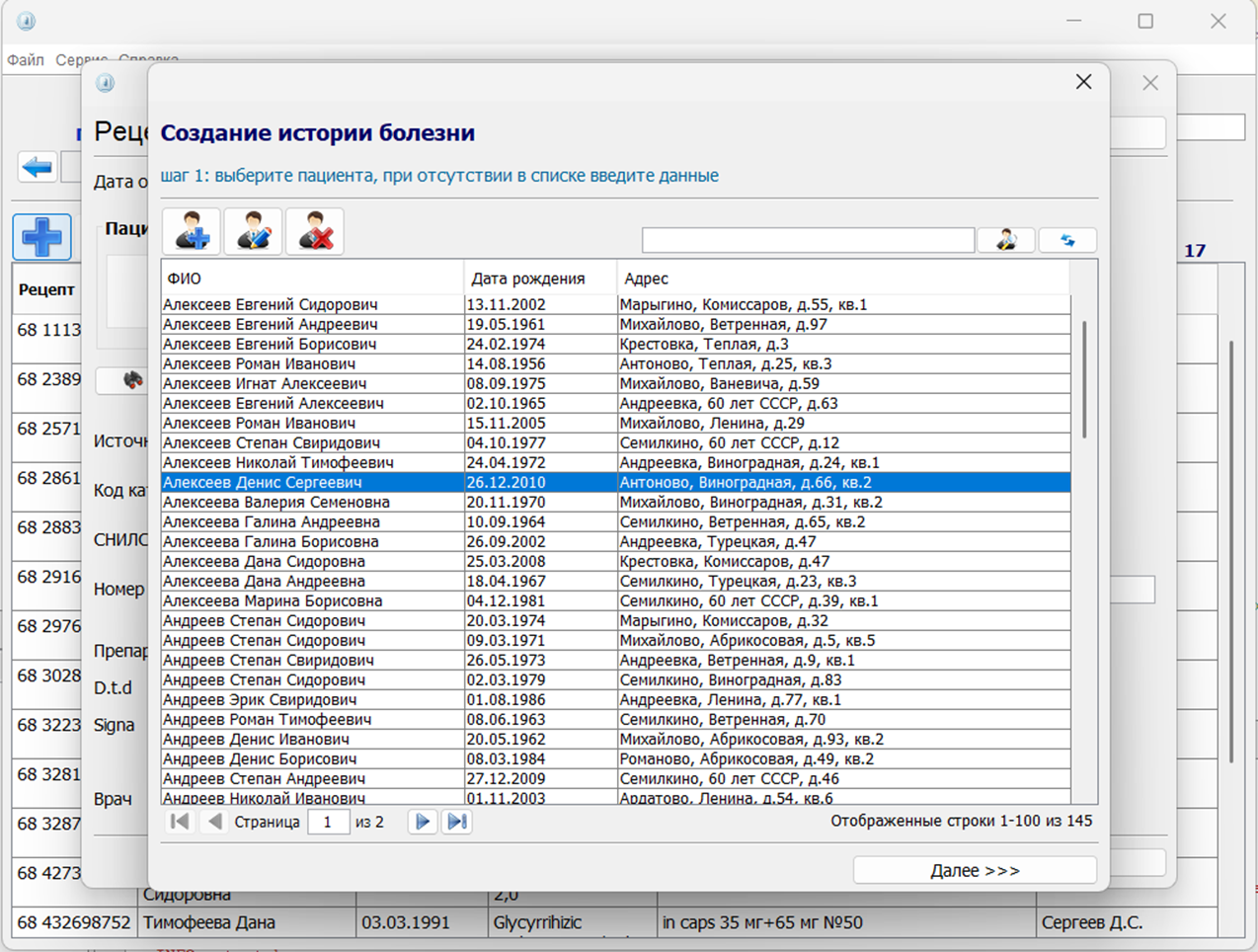Viewport: 1258px width, 952px height.
Task: Click the blue plus add recipe icon
Action: (x=41, y=237)
